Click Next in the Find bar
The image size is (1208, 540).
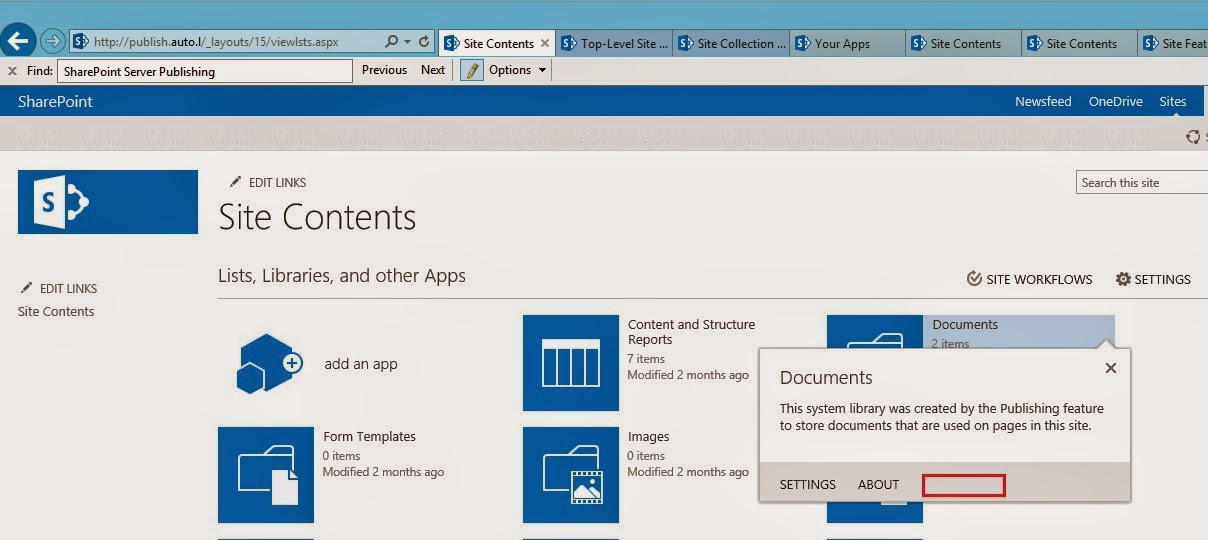click(x=433, y=70)
